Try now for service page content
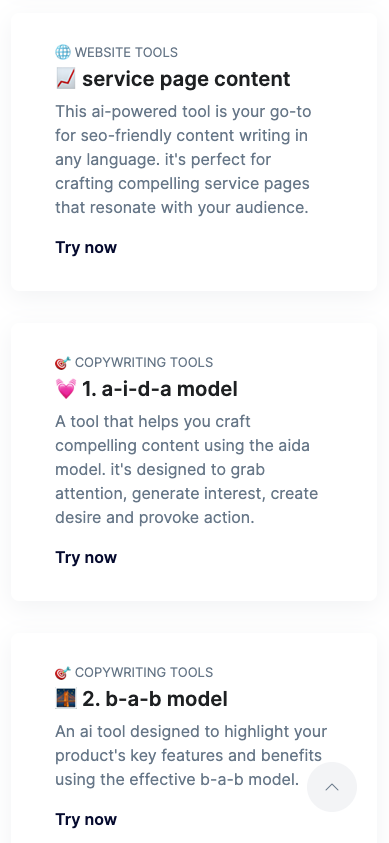 click(x=86, y=247)
